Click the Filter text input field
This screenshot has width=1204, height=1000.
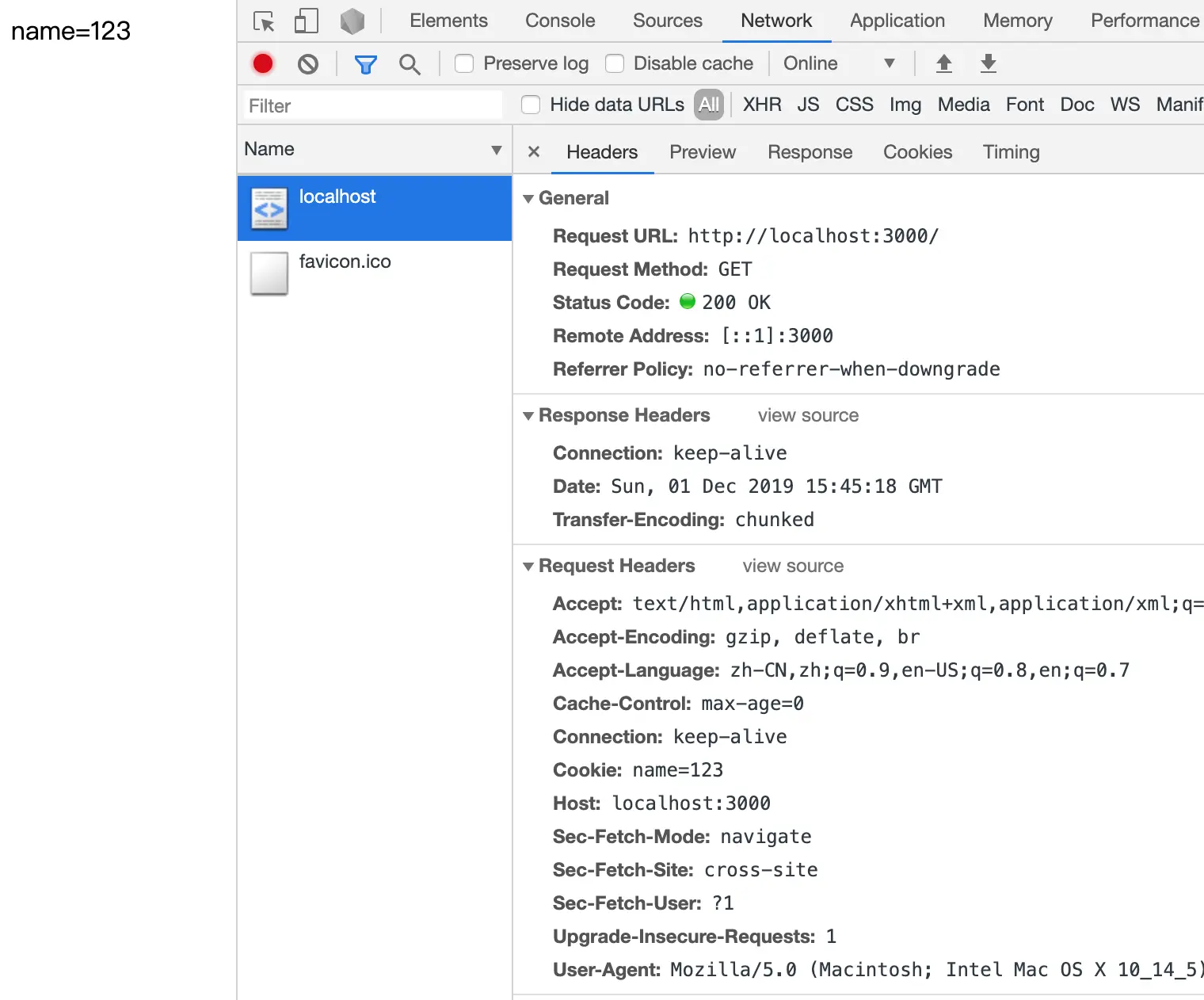[x=372, y=105]
